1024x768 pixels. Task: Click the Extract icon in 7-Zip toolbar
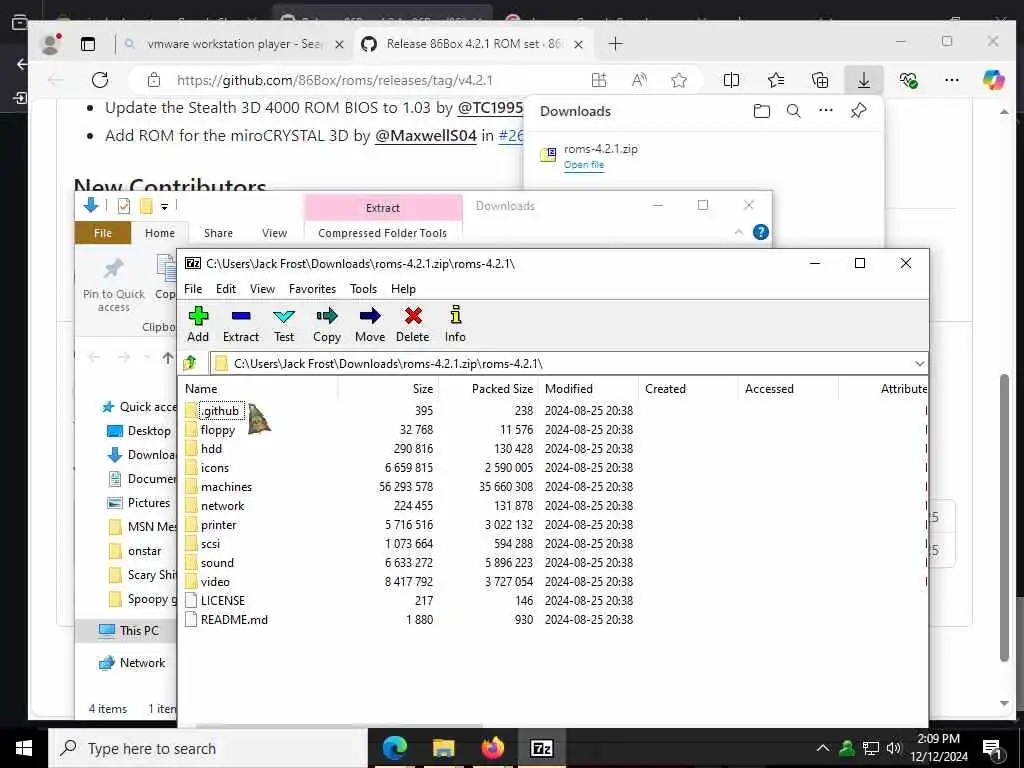[x=241, y=324]
